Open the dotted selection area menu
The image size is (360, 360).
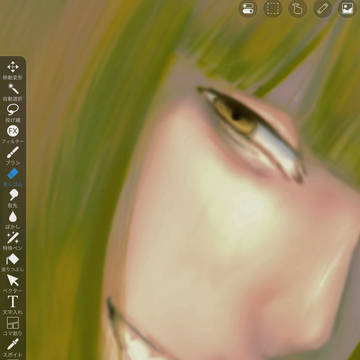[273, 8]
